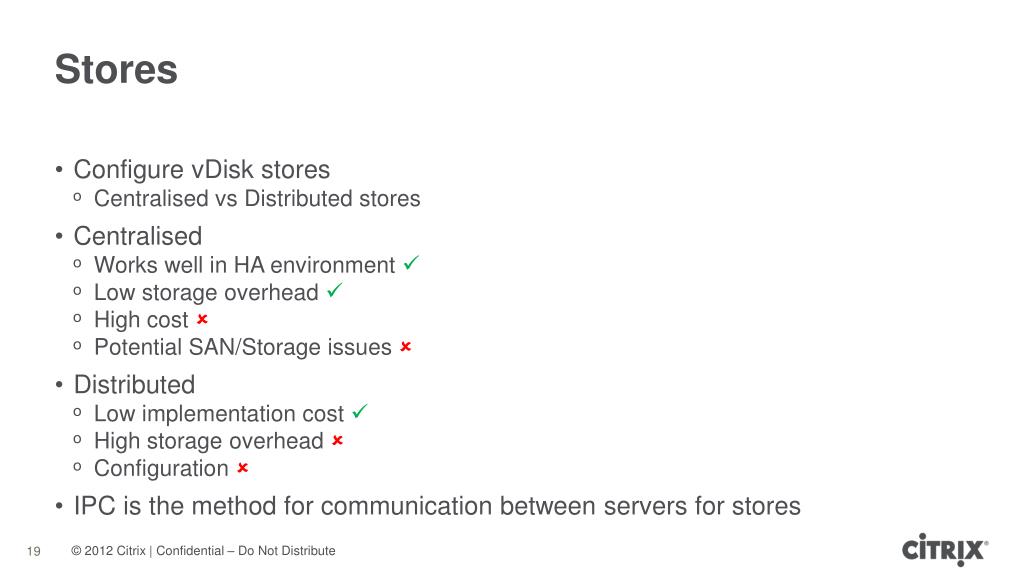Click the green checkmark after HA environment
Screen dimensions: 1024x576
point(411,263)
